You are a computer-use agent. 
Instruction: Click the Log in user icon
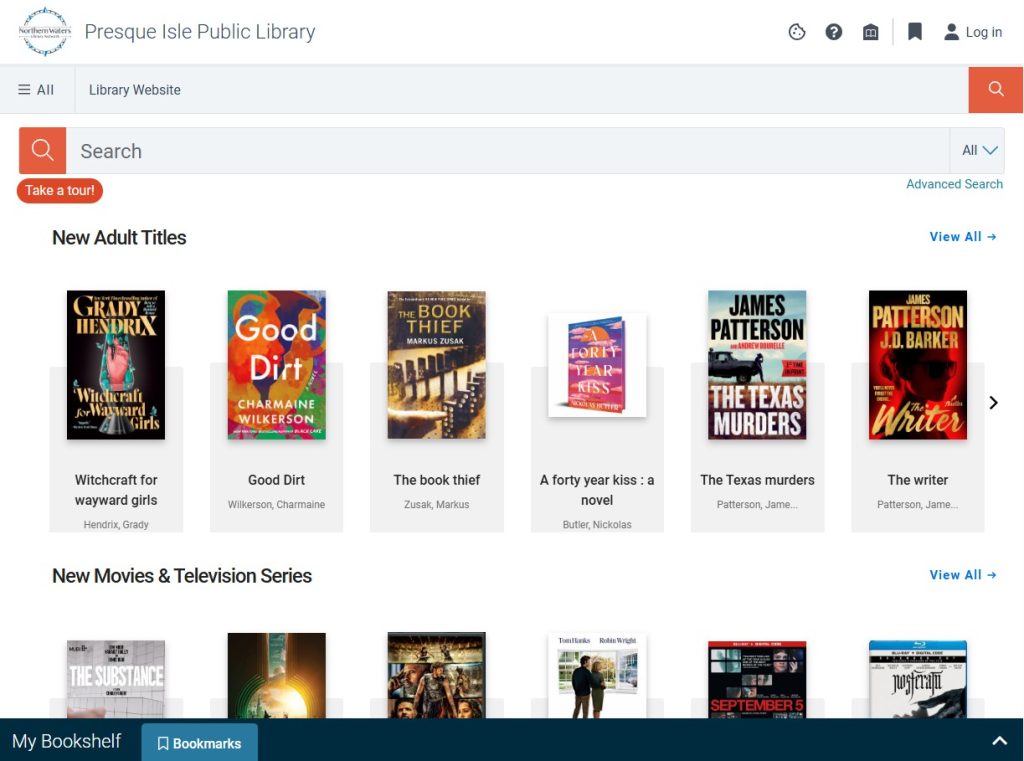point(951,31)
